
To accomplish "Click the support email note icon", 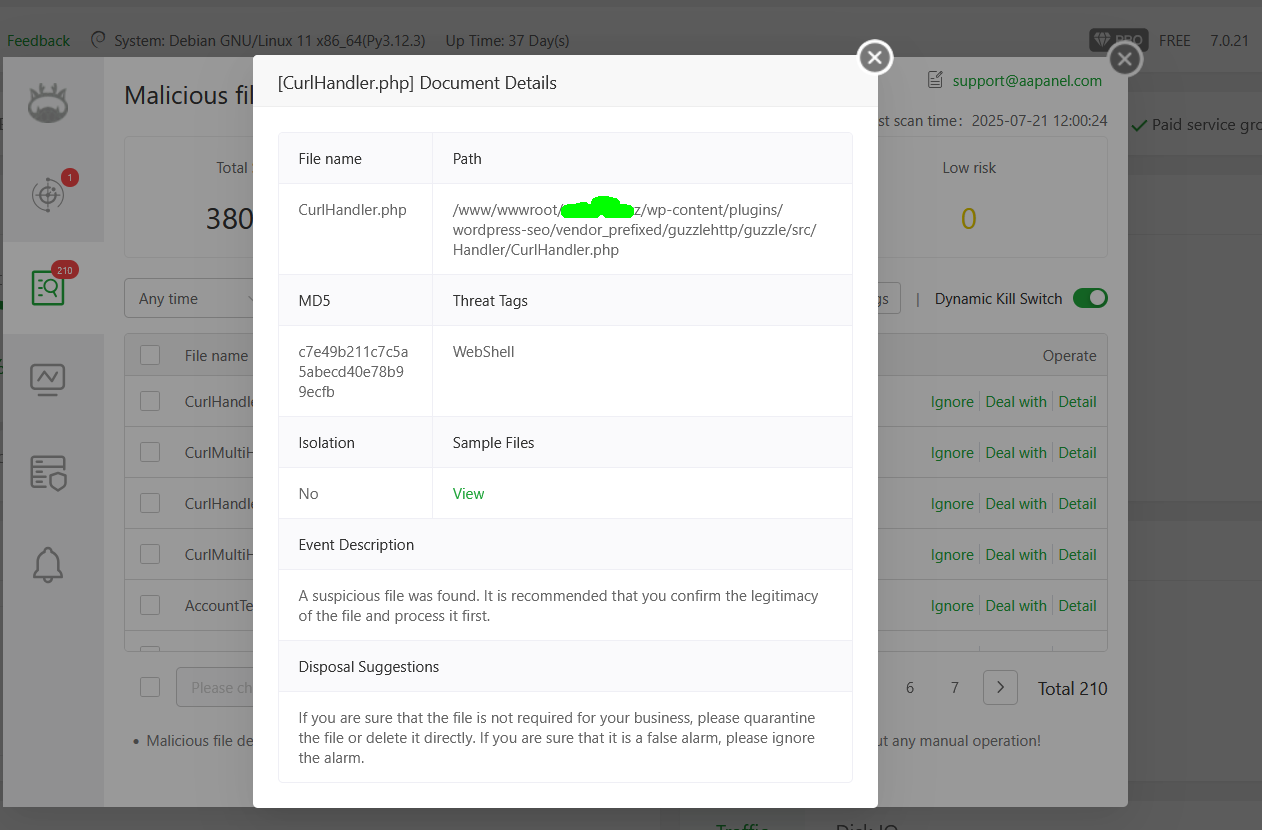I will coord(935,80).
